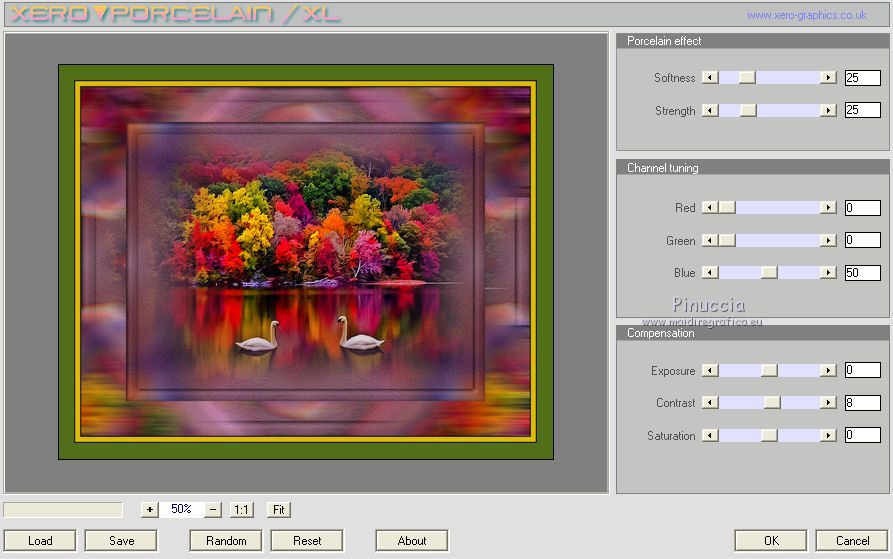Load a preset with Load button
The image size is (893, 559).
tap(40, 540)
